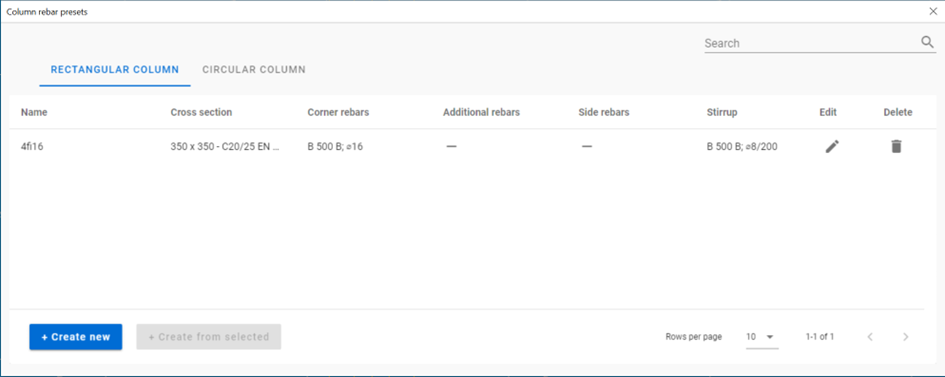The width and height of the screenshot is (945, 377).
Task: Click the Additional rebars column header
Action: (x=482, y=112)
